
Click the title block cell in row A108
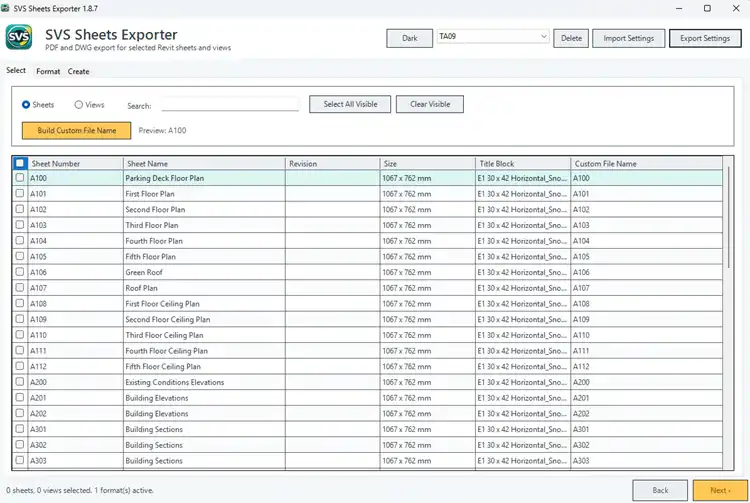(x=523, y=304)
